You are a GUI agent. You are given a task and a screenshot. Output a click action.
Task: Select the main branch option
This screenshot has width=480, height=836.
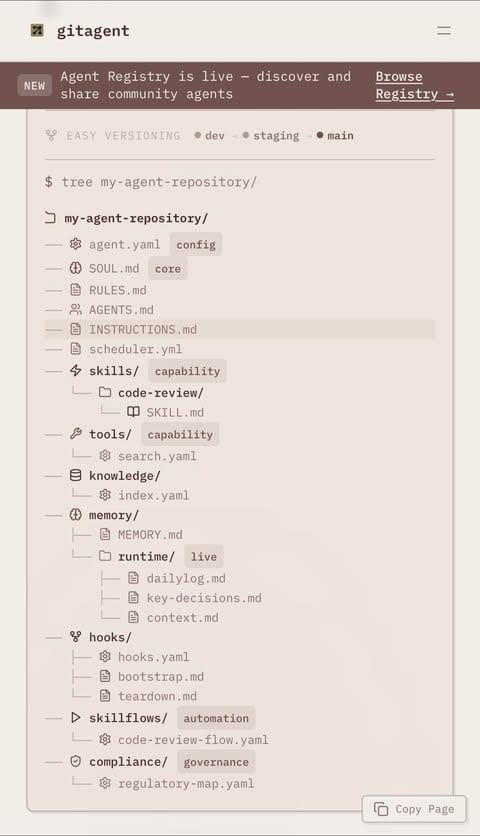335,135
